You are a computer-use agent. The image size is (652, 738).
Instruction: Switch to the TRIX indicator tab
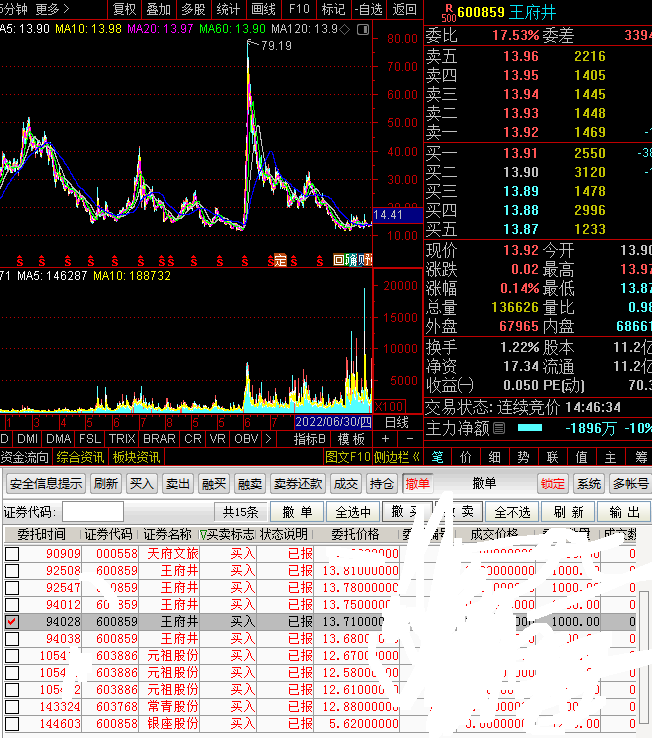[x=121, y=439]
